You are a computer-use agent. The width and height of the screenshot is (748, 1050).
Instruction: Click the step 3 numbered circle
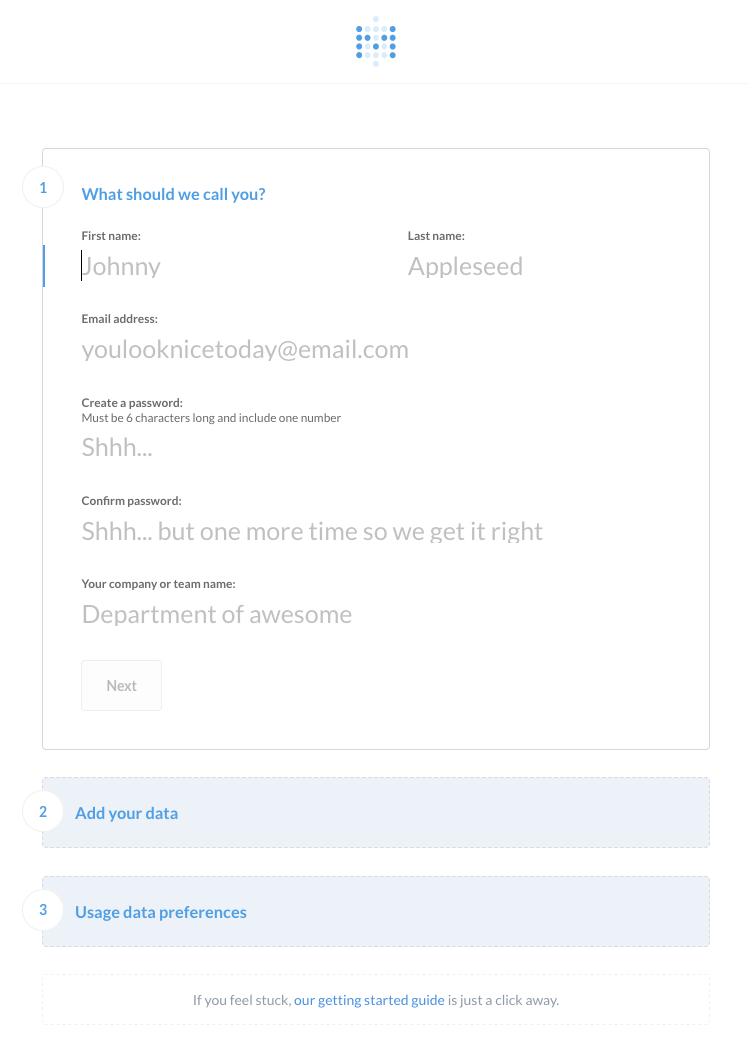coord(42,910)
